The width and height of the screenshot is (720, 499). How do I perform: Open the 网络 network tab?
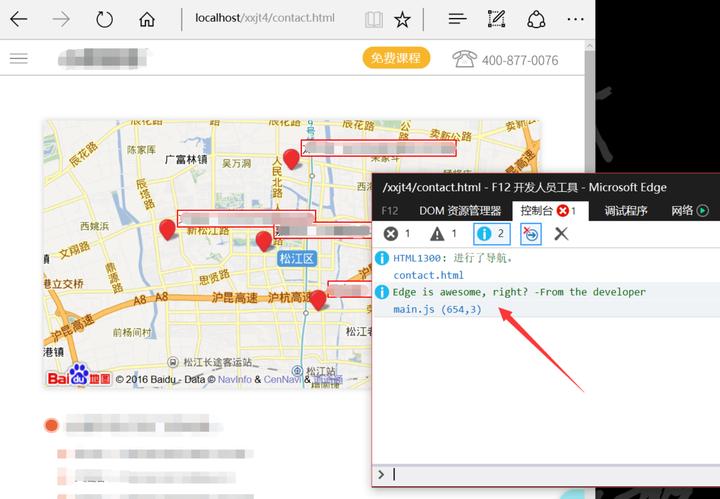[690, 211]
